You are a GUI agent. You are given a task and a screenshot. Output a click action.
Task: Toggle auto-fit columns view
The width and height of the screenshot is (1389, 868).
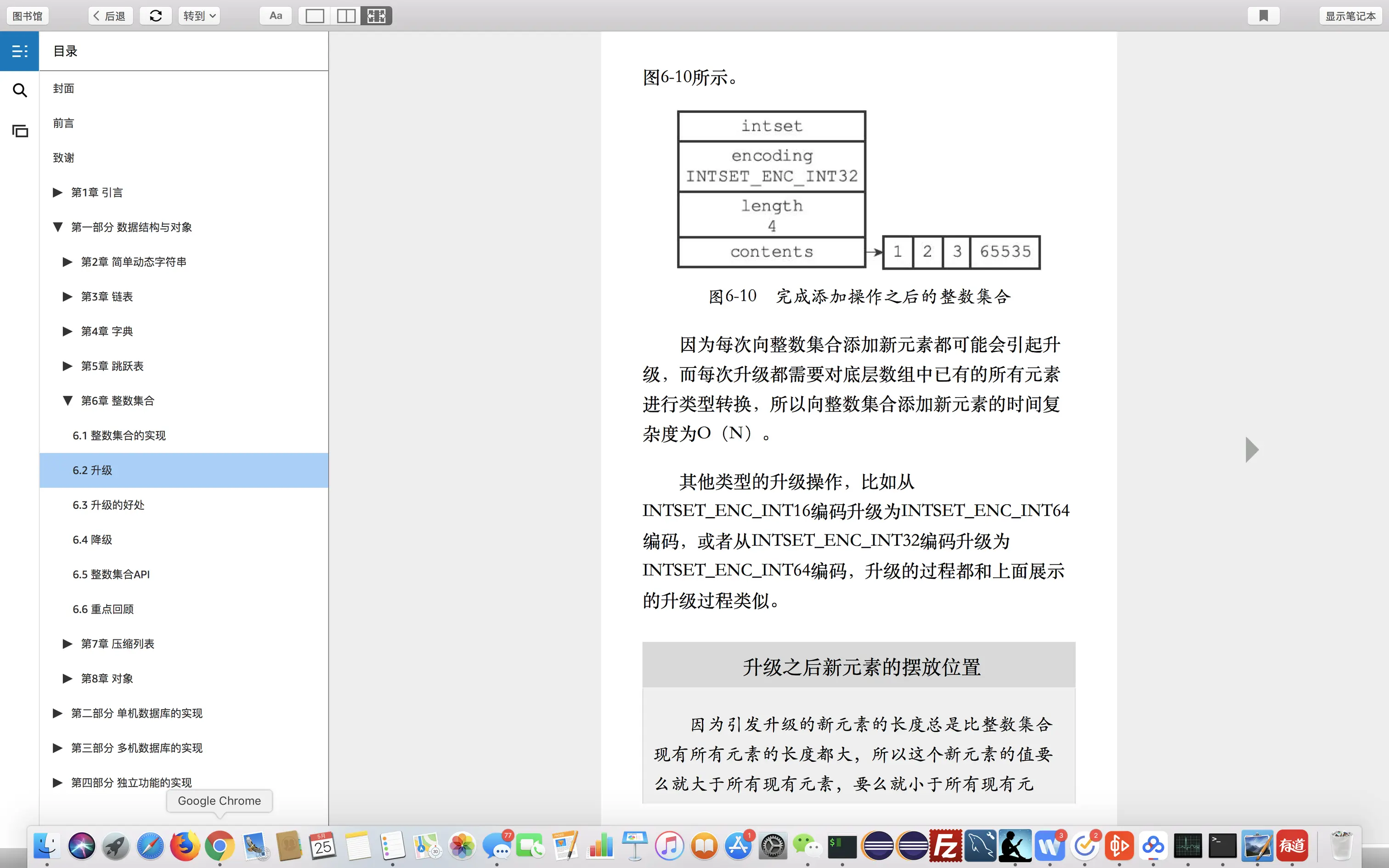[377, 16]
